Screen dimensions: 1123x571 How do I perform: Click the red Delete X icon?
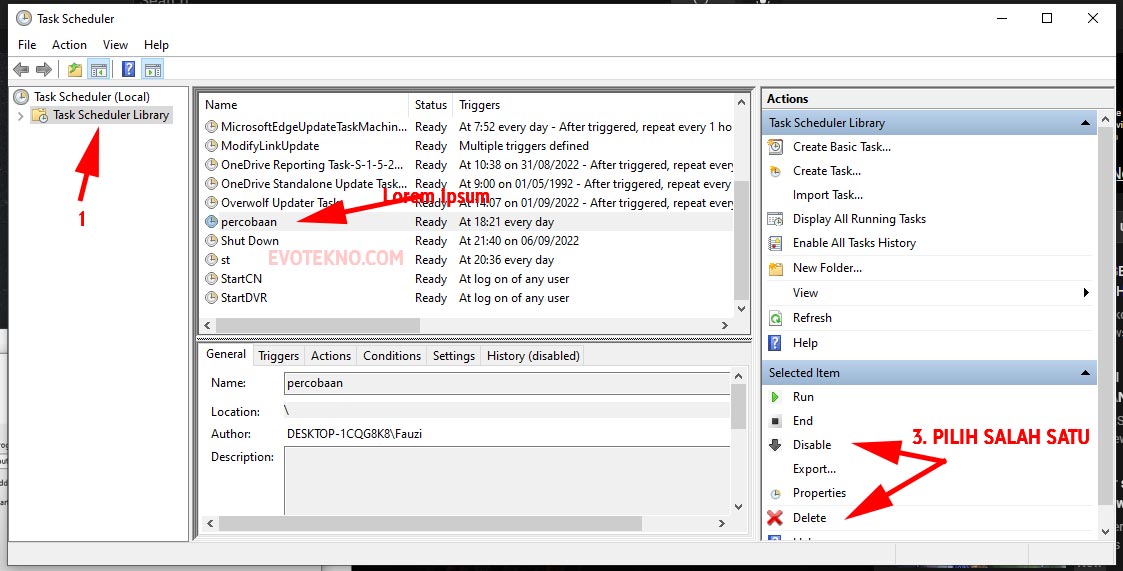[x=775, y=518]
